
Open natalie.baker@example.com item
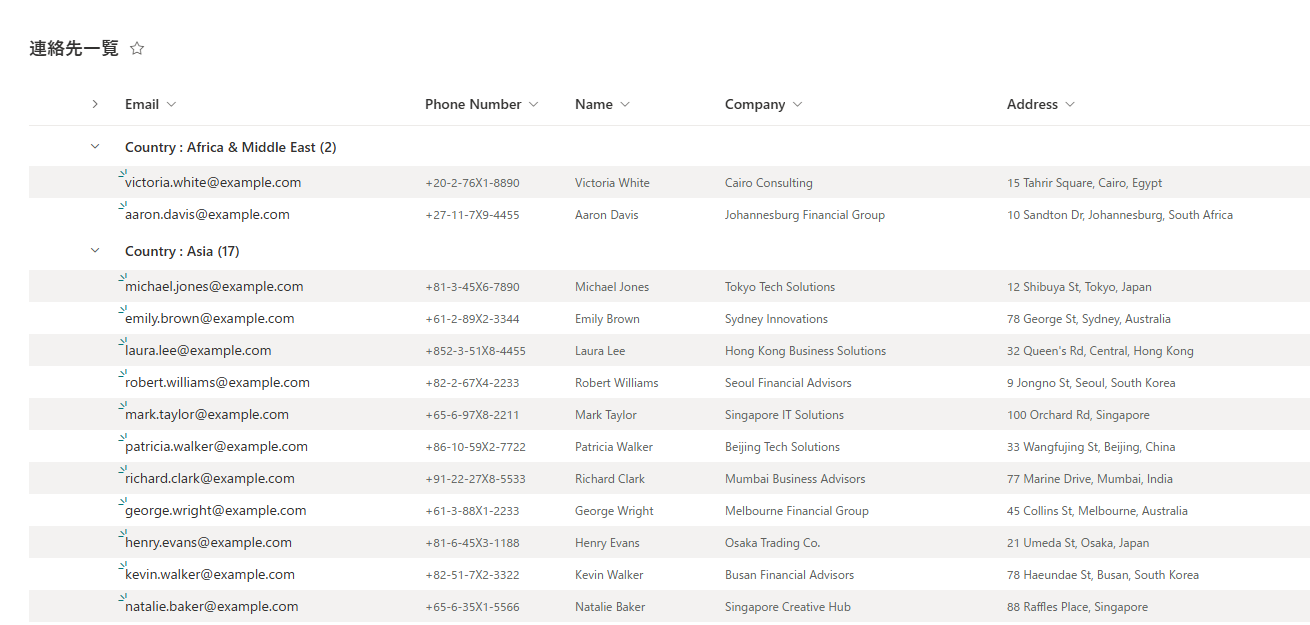click(x=212, y=607)
